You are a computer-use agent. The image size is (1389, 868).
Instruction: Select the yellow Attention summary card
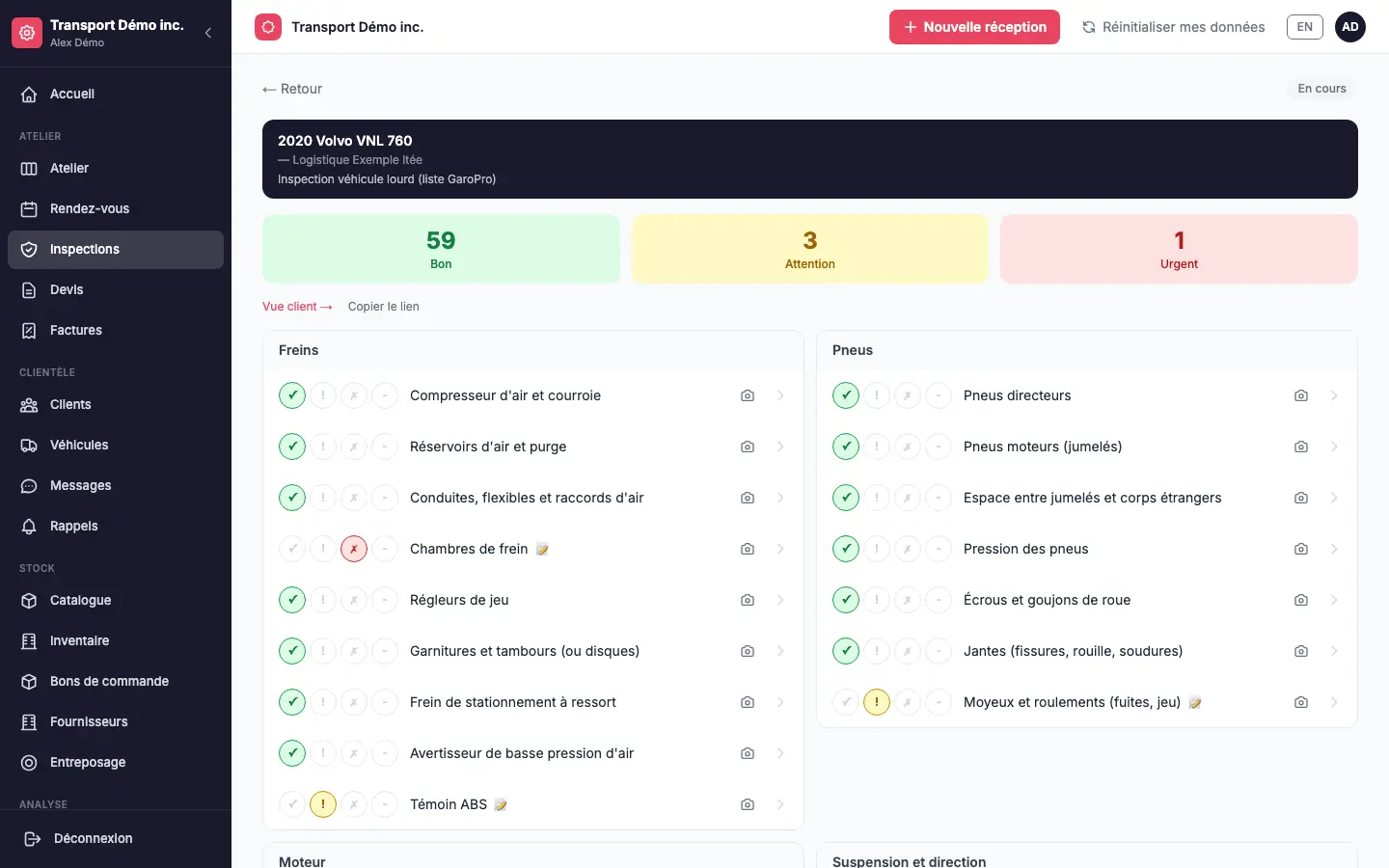click(x=810, y=249)
